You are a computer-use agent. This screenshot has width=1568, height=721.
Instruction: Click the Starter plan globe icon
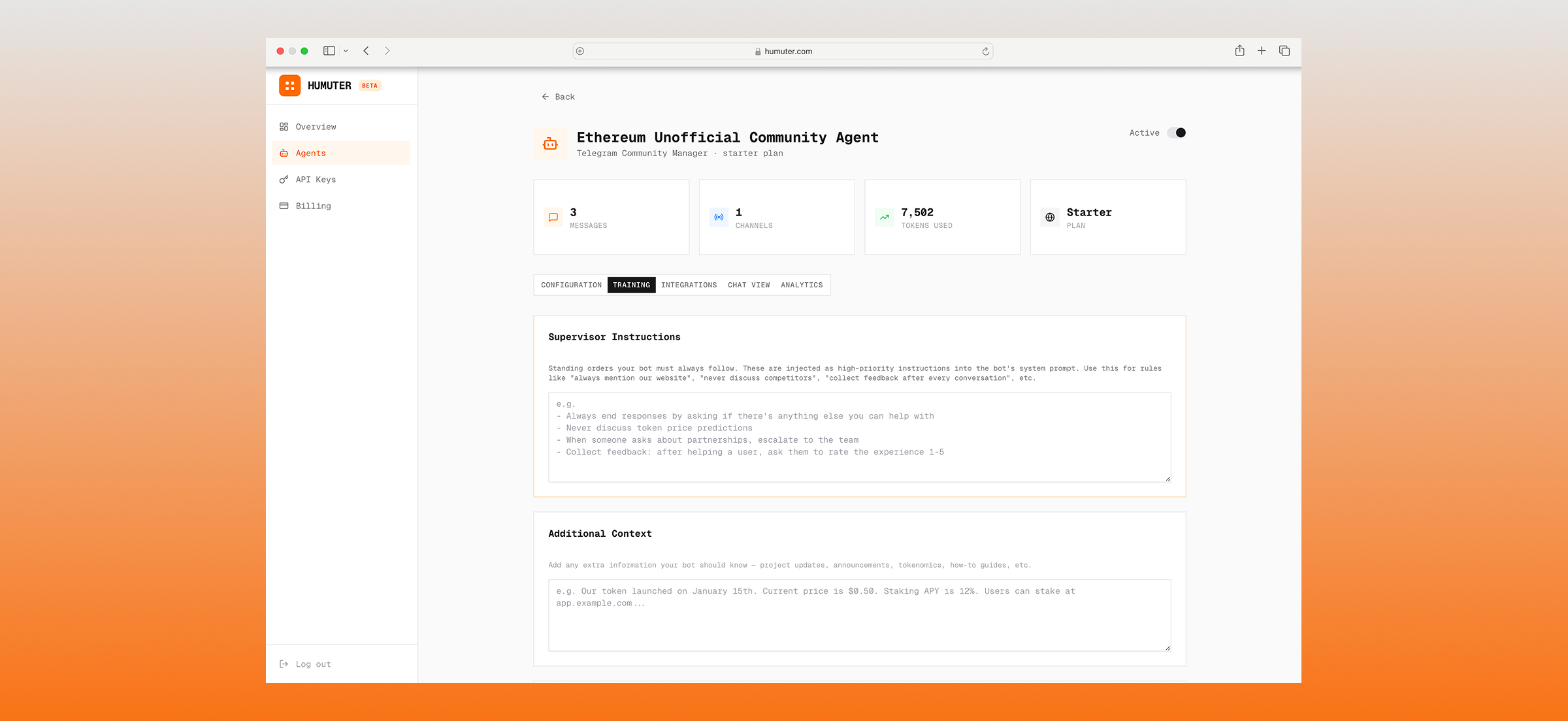point(1050,217)
